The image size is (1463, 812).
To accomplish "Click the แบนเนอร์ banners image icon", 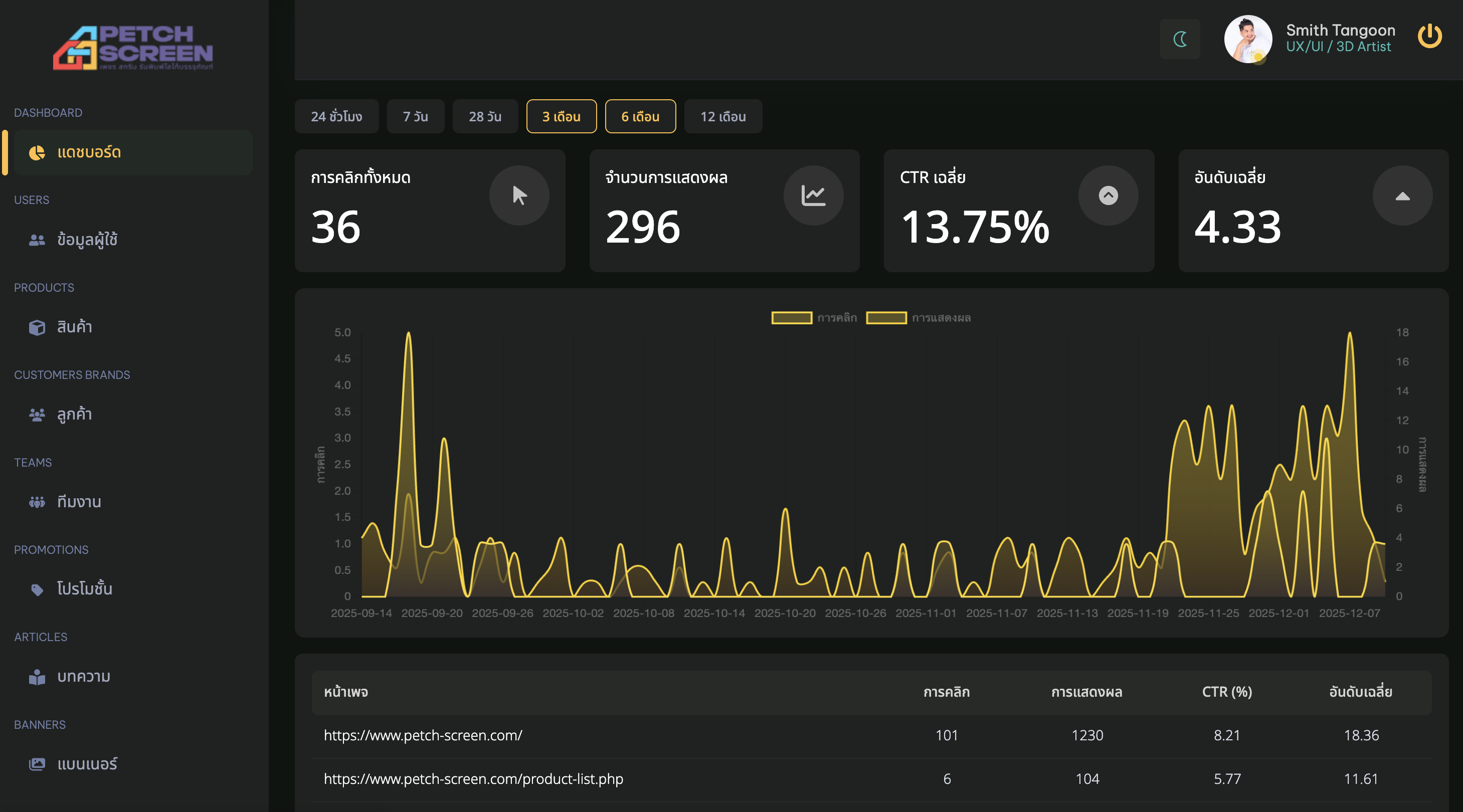I will coord(37,764).
